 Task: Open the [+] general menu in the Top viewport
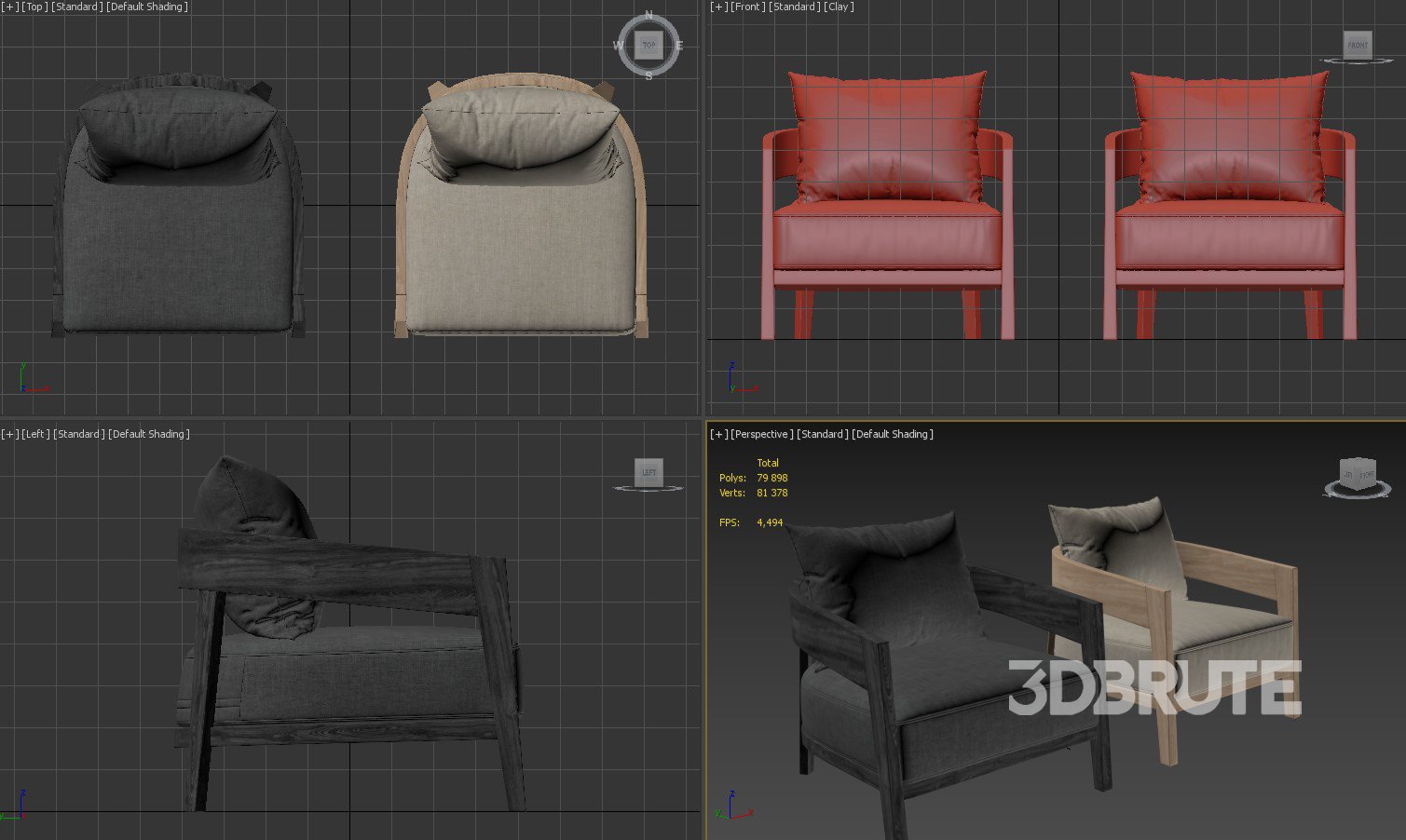click(9, 7)
